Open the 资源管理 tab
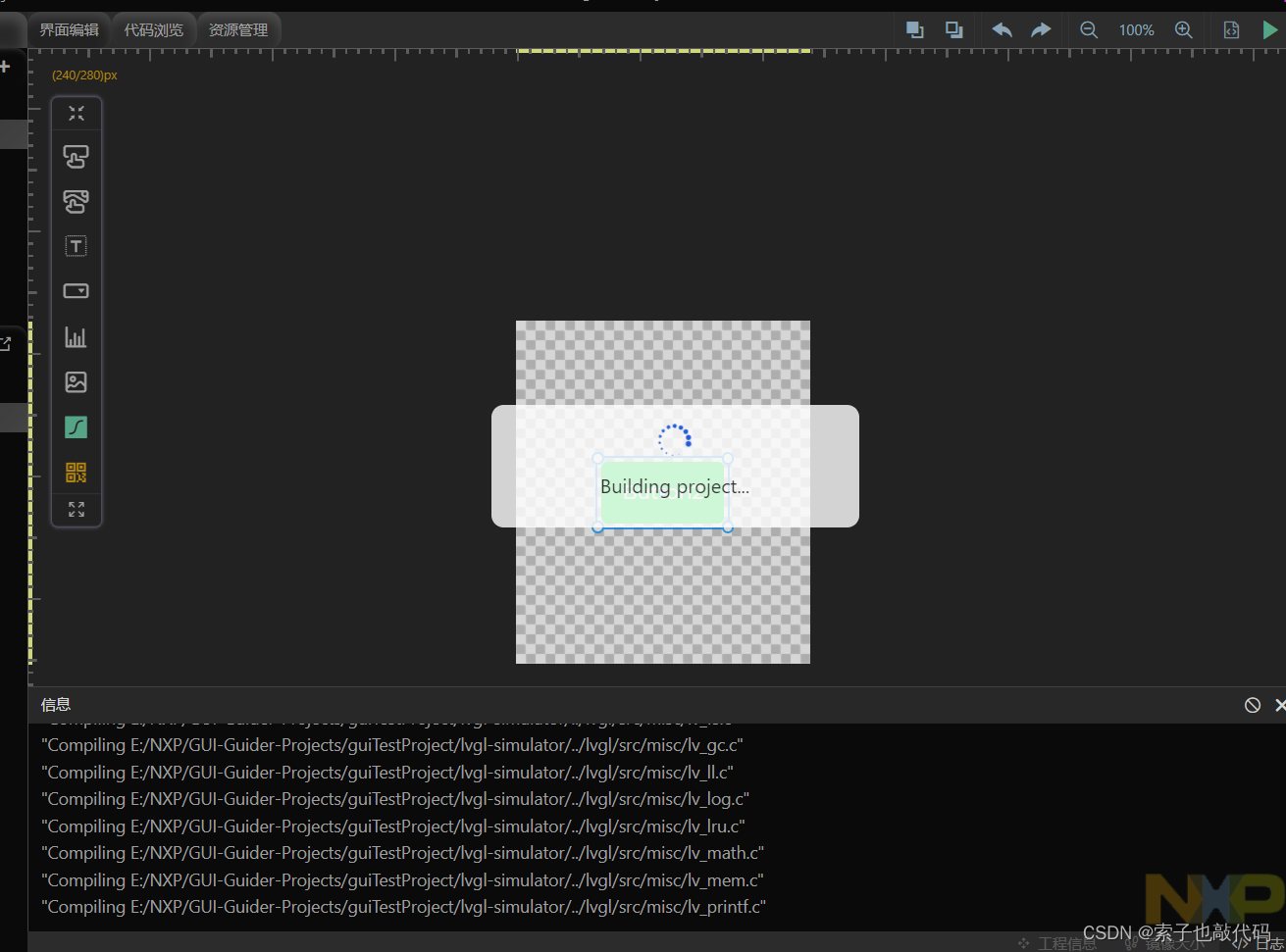Viewport: 1286px width, 952px height. click(238, 29)
